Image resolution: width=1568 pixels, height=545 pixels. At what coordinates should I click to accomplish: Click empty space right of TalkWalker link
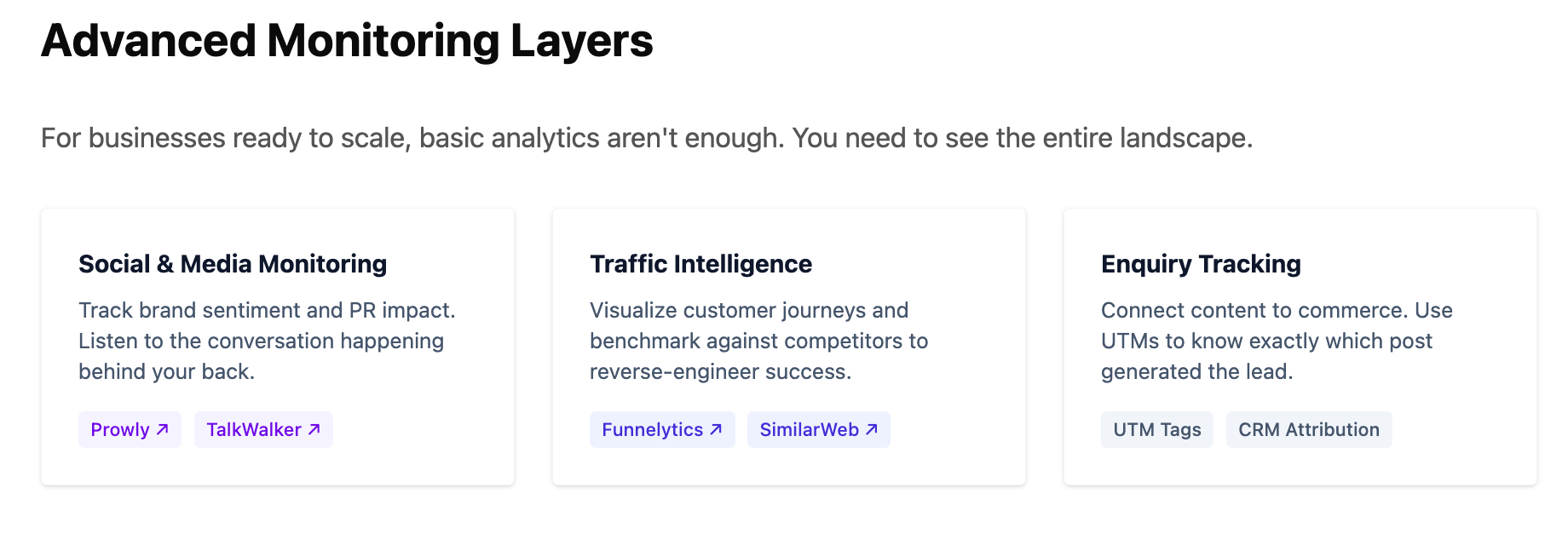pos(418,430)
